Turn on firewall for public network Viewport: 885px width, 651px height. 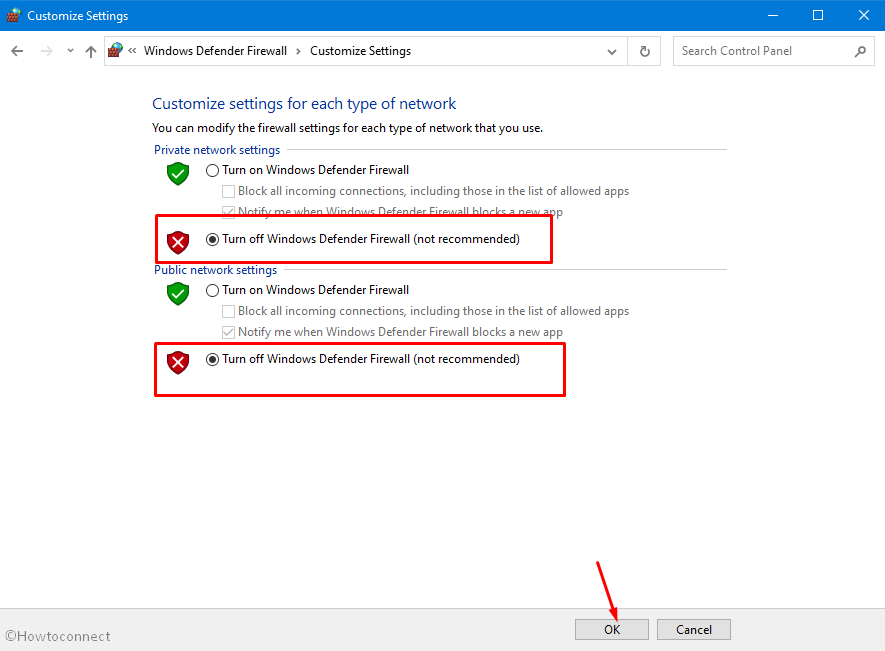(212, 291)
